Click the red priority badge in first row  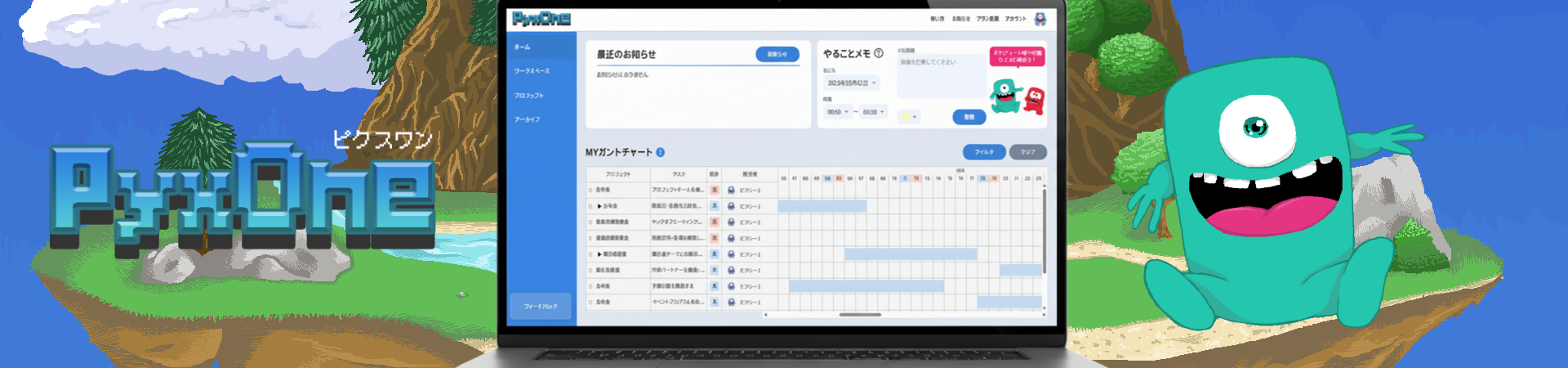point(714,190)
